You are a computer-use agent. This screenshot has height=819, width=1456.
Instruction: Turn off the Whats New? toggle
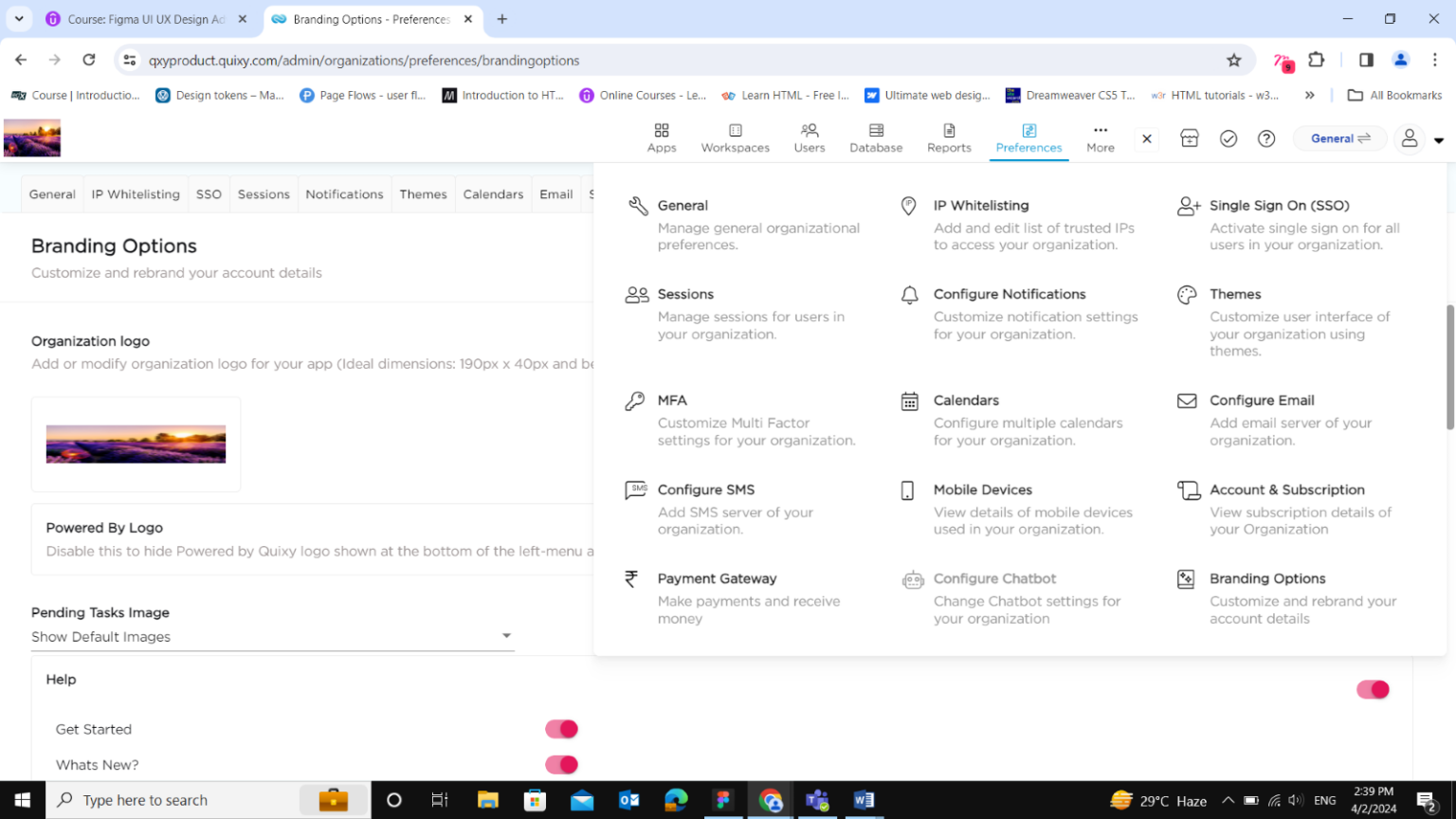point(561,765)
